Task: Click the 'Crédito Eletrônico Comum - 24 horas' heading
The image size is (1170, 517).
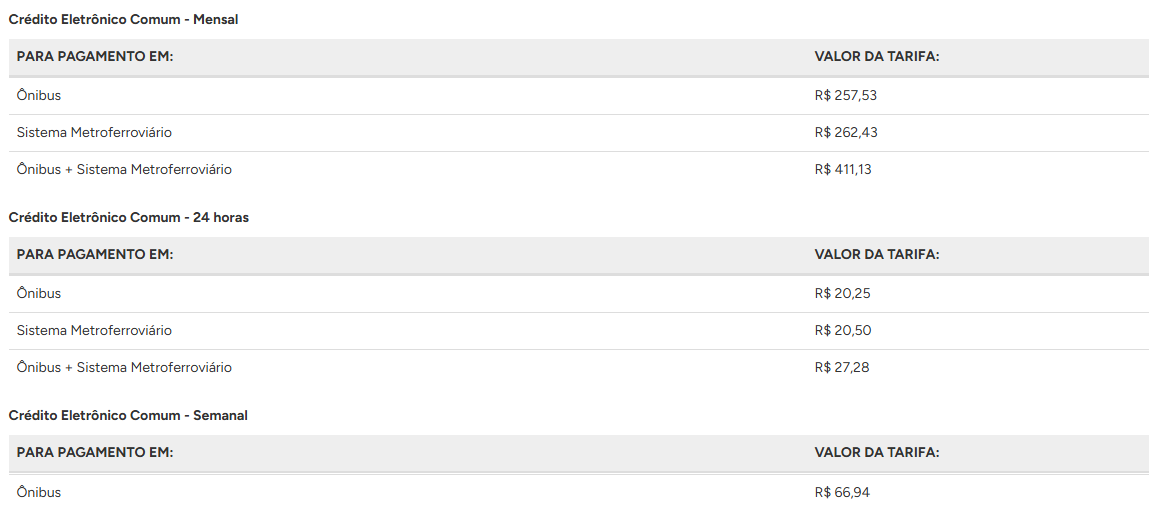Action: click(128, 217)
